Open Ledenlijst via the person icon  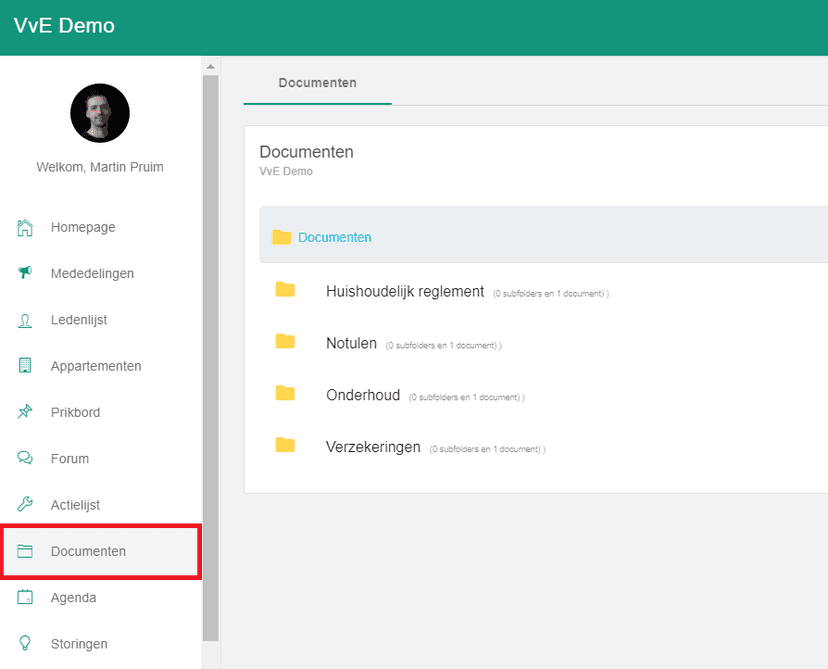[25, 319]
